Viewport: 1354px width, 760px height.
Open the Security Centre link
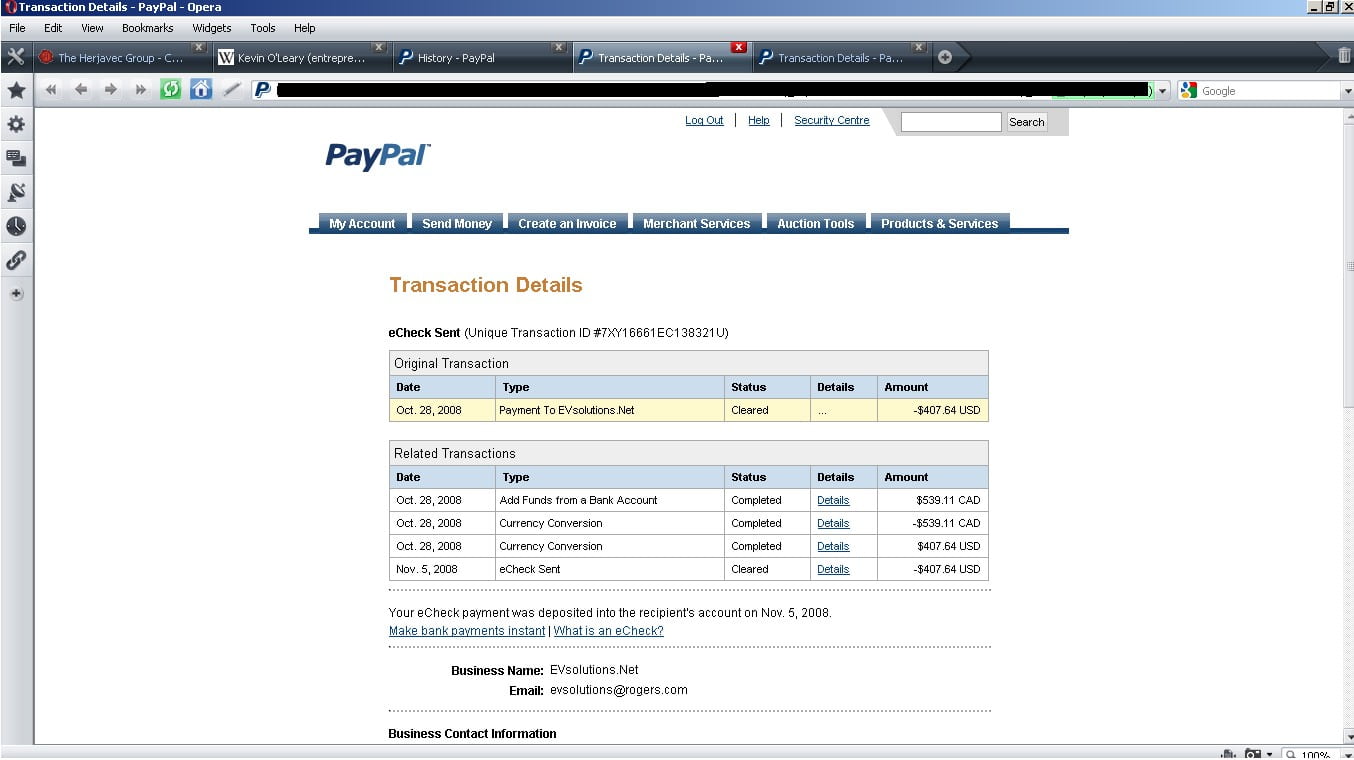coord(832,120)
